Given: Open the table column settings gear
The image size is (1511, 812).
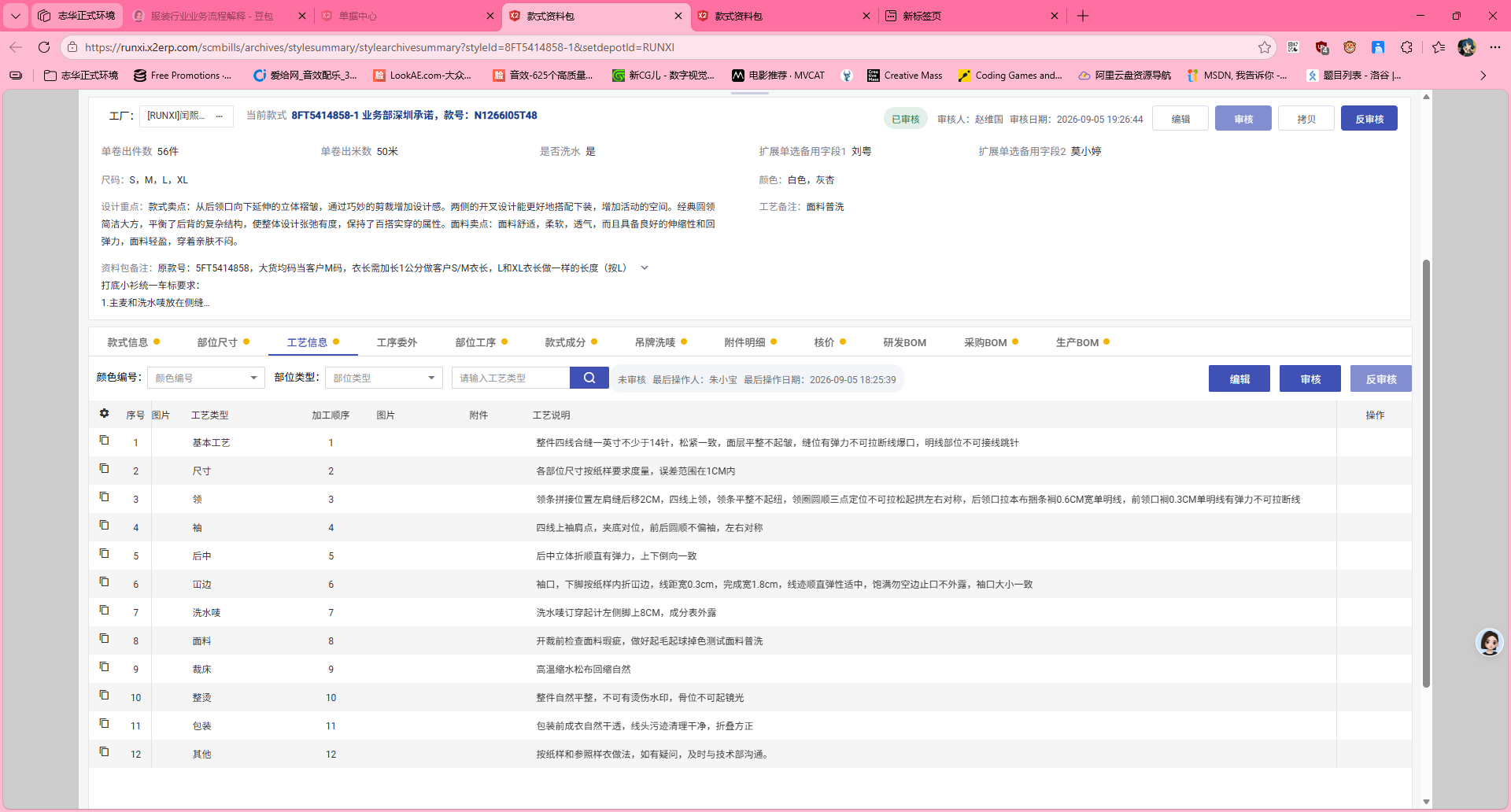Looking at the screenshot, I should pos(104,414).
